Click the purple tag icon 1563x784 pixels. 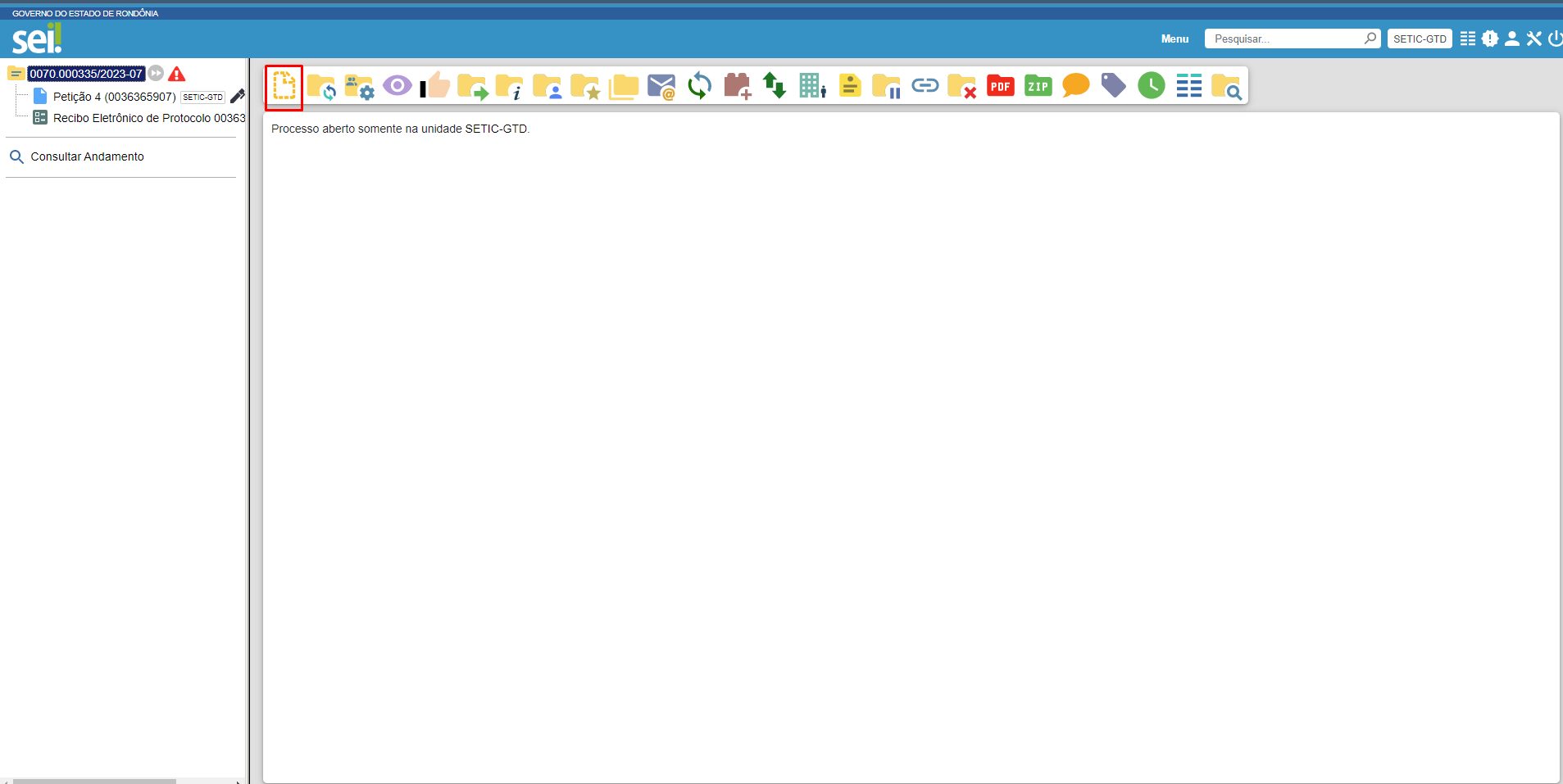(1114, 85)
